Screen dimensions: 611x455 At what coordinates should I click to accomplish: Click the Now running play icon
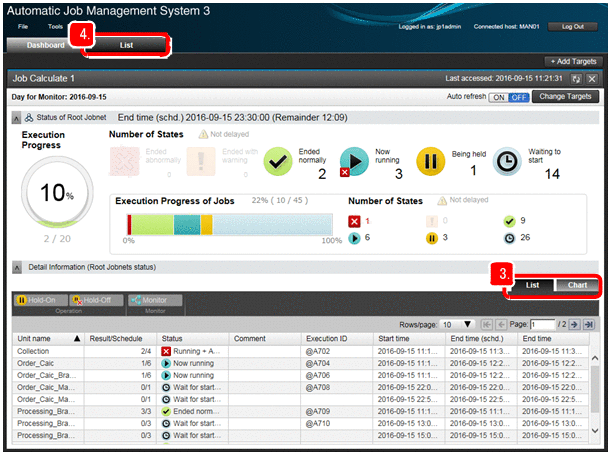click(354, 161)
